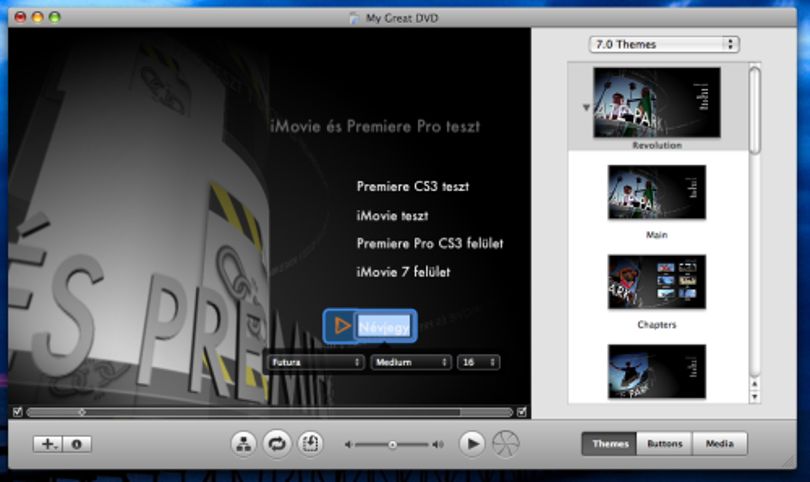
Task: Open the 7.0 Themes dropdown
Action: pos(664,44)
